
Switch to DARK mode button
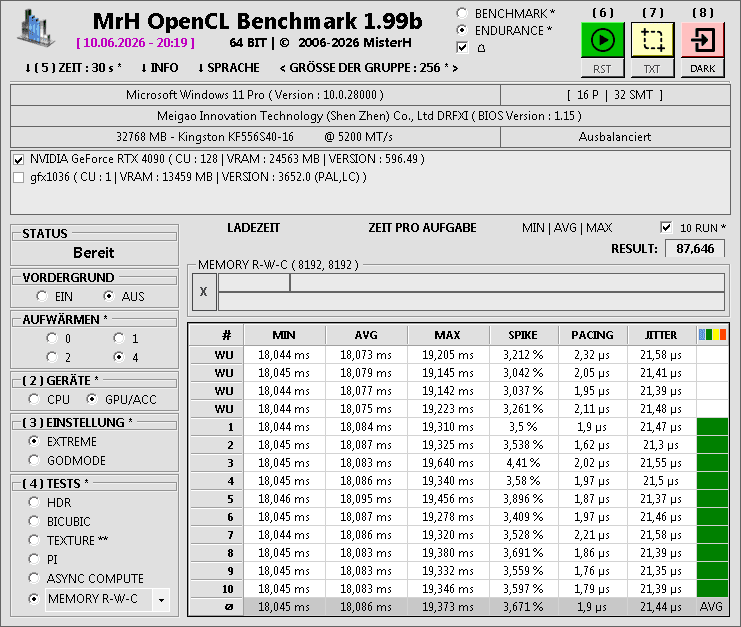click(702, 69)
